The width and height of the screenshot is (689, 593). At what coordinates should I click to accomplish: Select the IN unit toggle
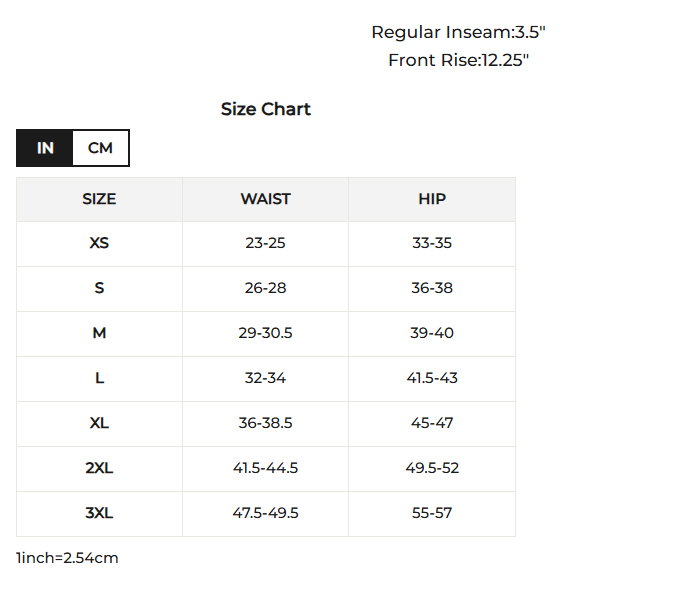pos(45,148)
